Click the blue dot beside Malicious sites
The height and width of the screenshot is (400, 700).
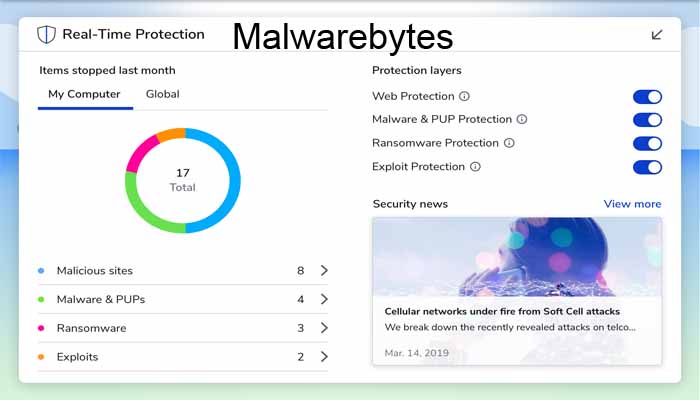click(x=41, y=271)
